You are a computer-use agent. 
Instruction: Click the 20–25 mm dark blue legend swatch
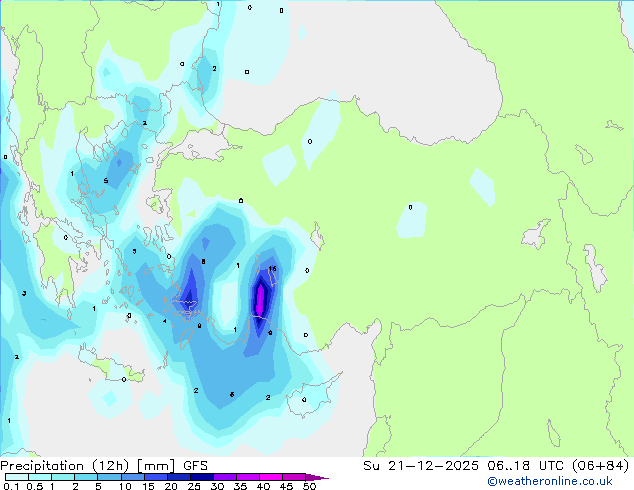tap(179, 477)
